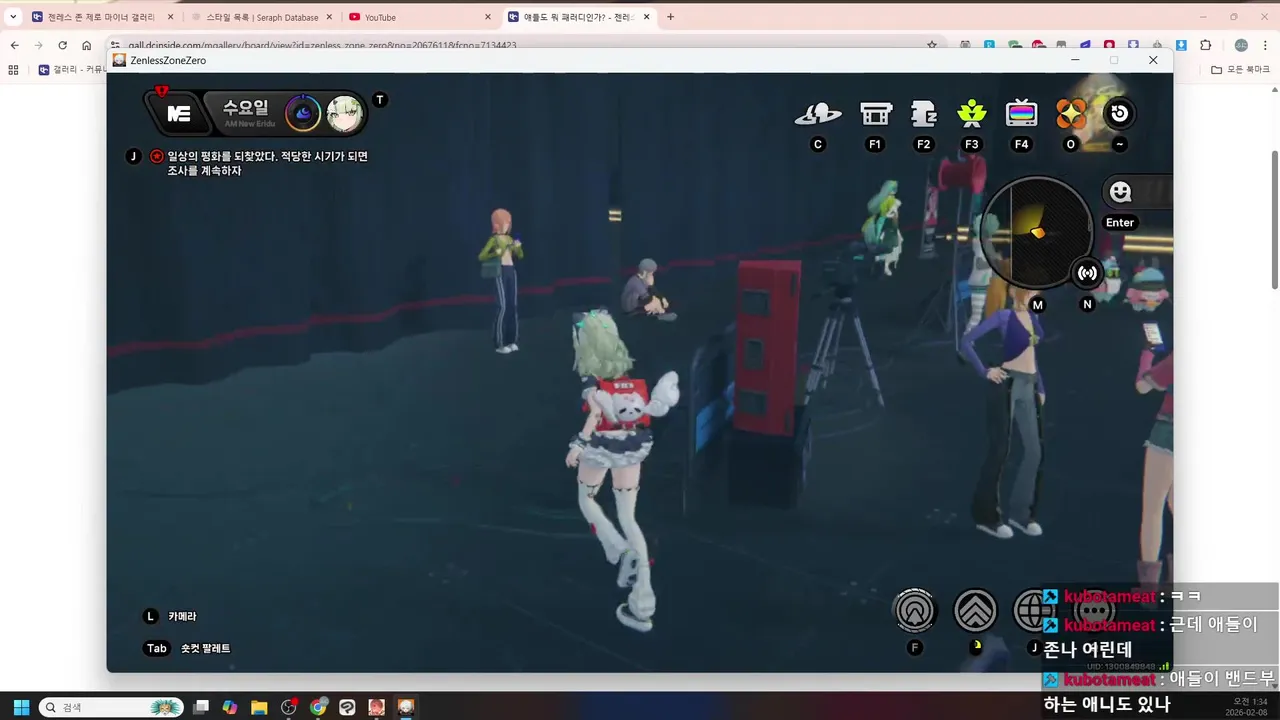Open the 갤러리 bookmark in bookmarks bar
Screen dimensions: 1280x720
[x=71, y=70]
